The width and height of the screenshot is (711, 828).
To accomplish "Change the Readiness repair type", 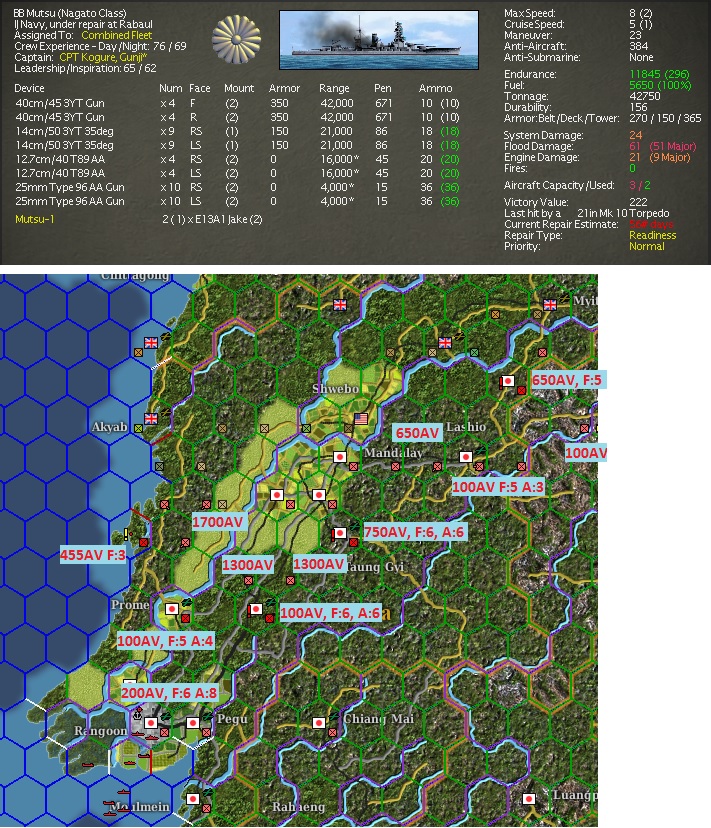I will 652,236.
